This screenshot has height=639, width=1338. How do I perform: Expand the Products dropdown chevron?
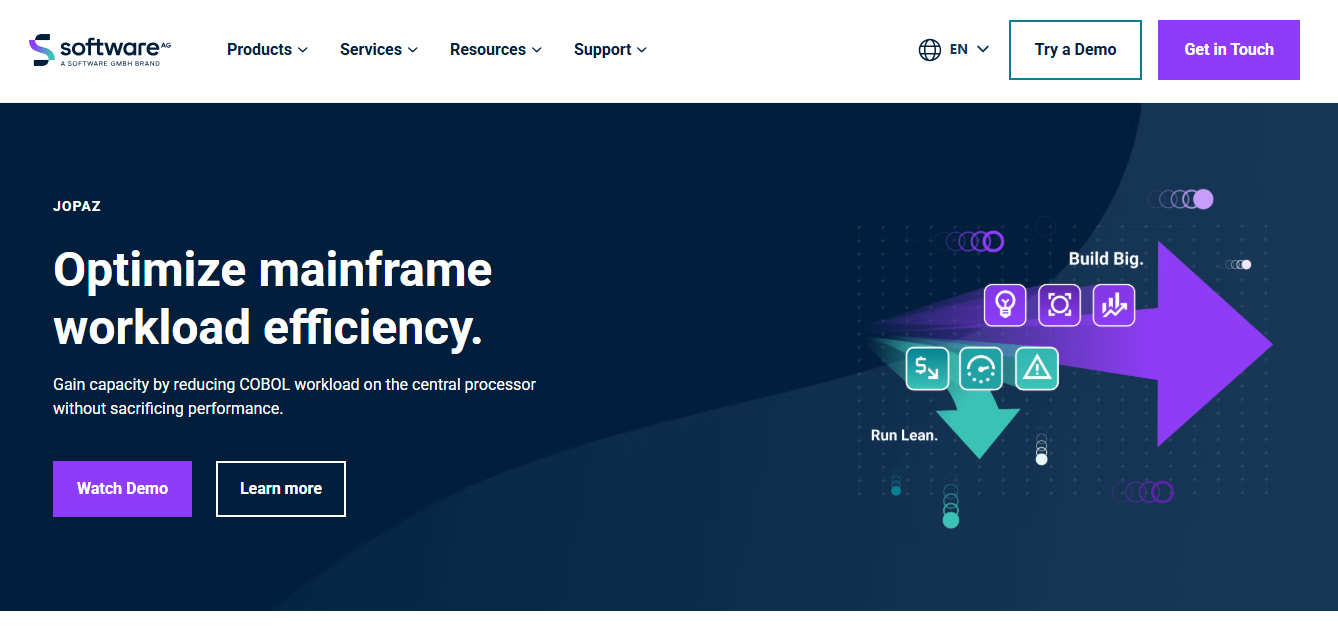(303, 50)
